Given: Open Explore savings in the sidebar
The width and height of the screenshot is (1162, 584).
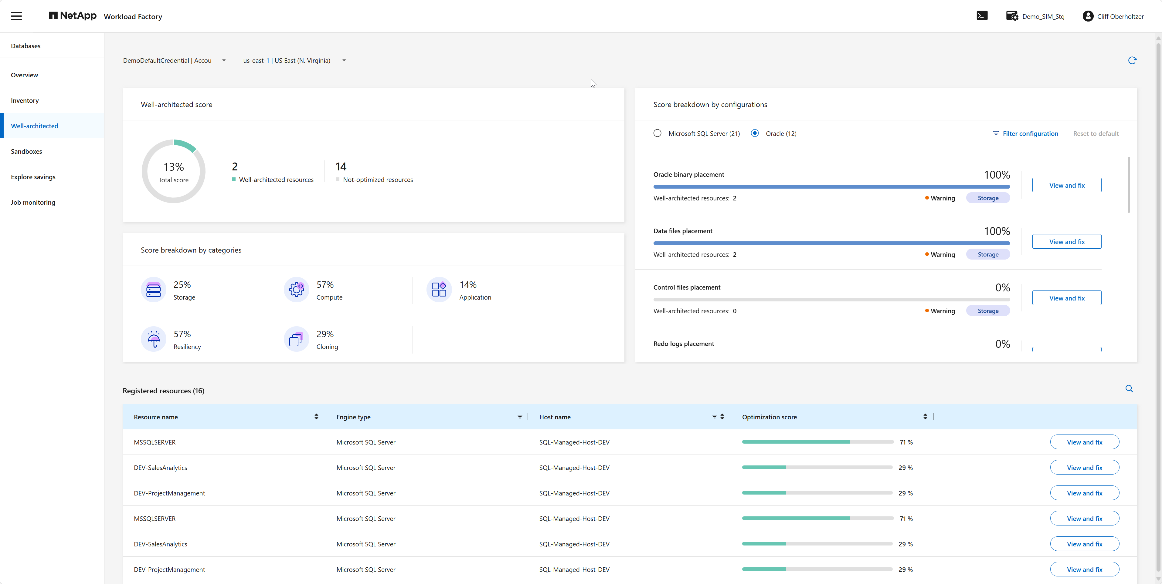Looking at the screenshot, I should coord(33,177).
